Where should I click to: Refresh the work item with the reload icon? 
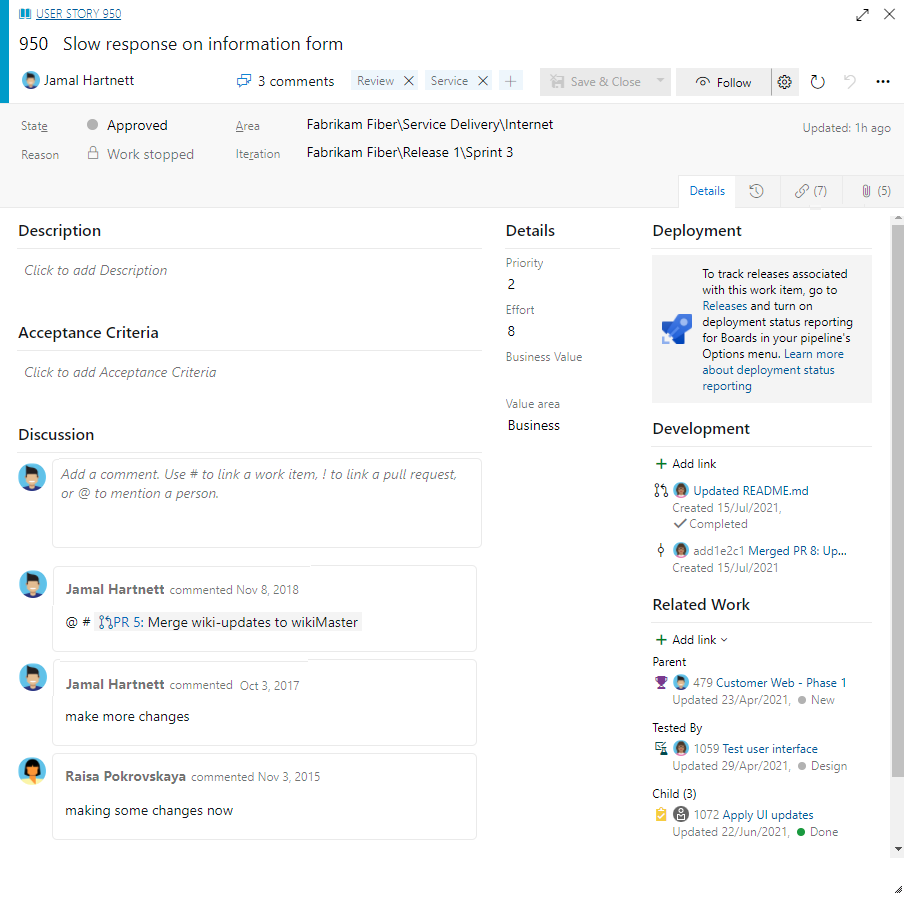[817, 81]
